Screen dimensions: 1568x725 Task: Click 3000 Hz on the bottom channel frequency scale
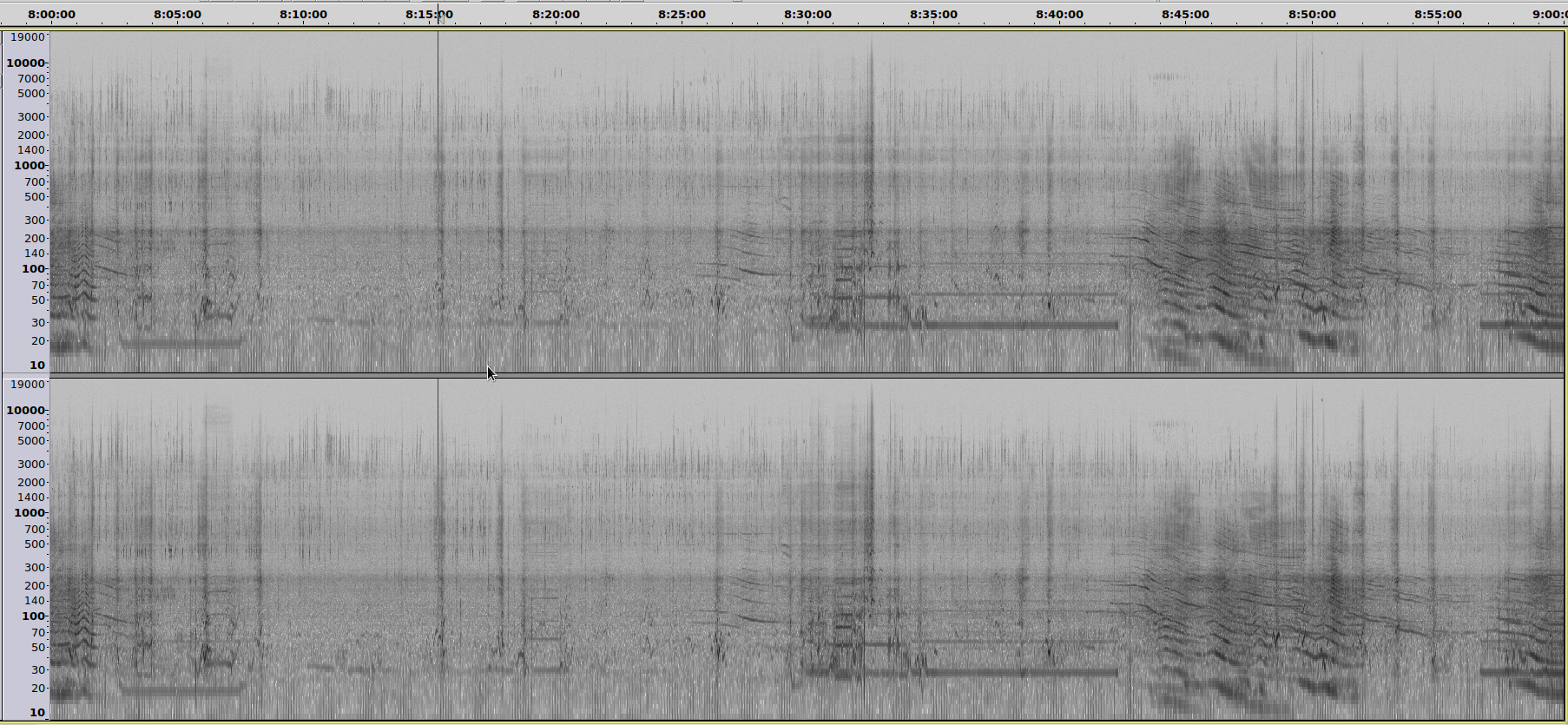[x=31, y=465]
